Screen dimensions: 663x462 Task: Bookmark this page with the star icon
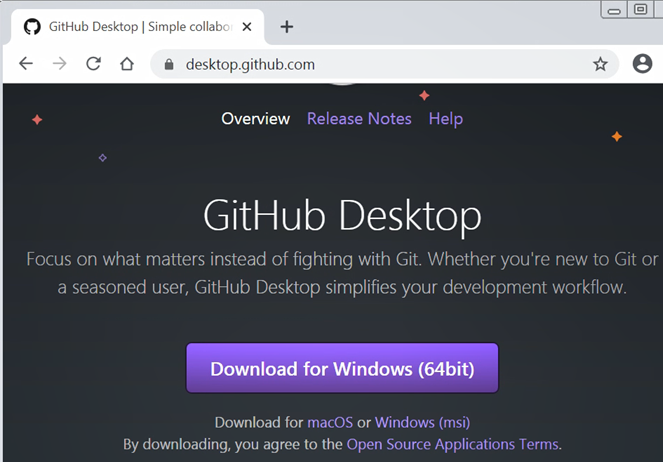[x=600, y=64]
